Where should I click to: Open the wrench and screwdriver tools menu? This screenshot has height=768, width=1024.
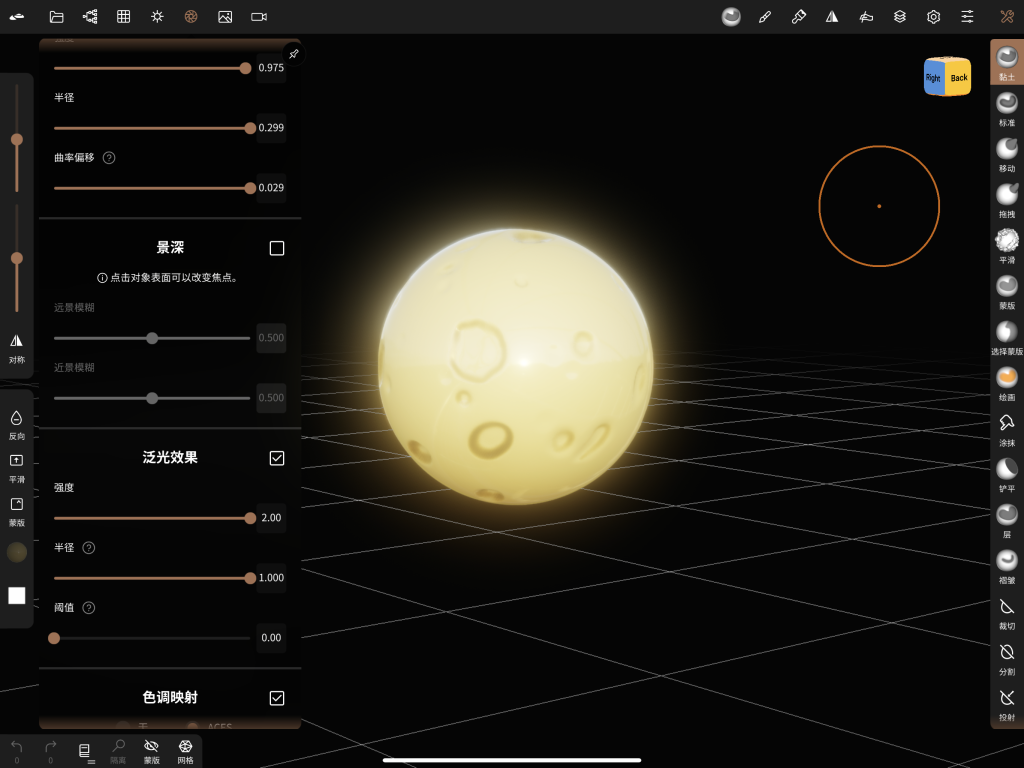tap(1006, 17)
